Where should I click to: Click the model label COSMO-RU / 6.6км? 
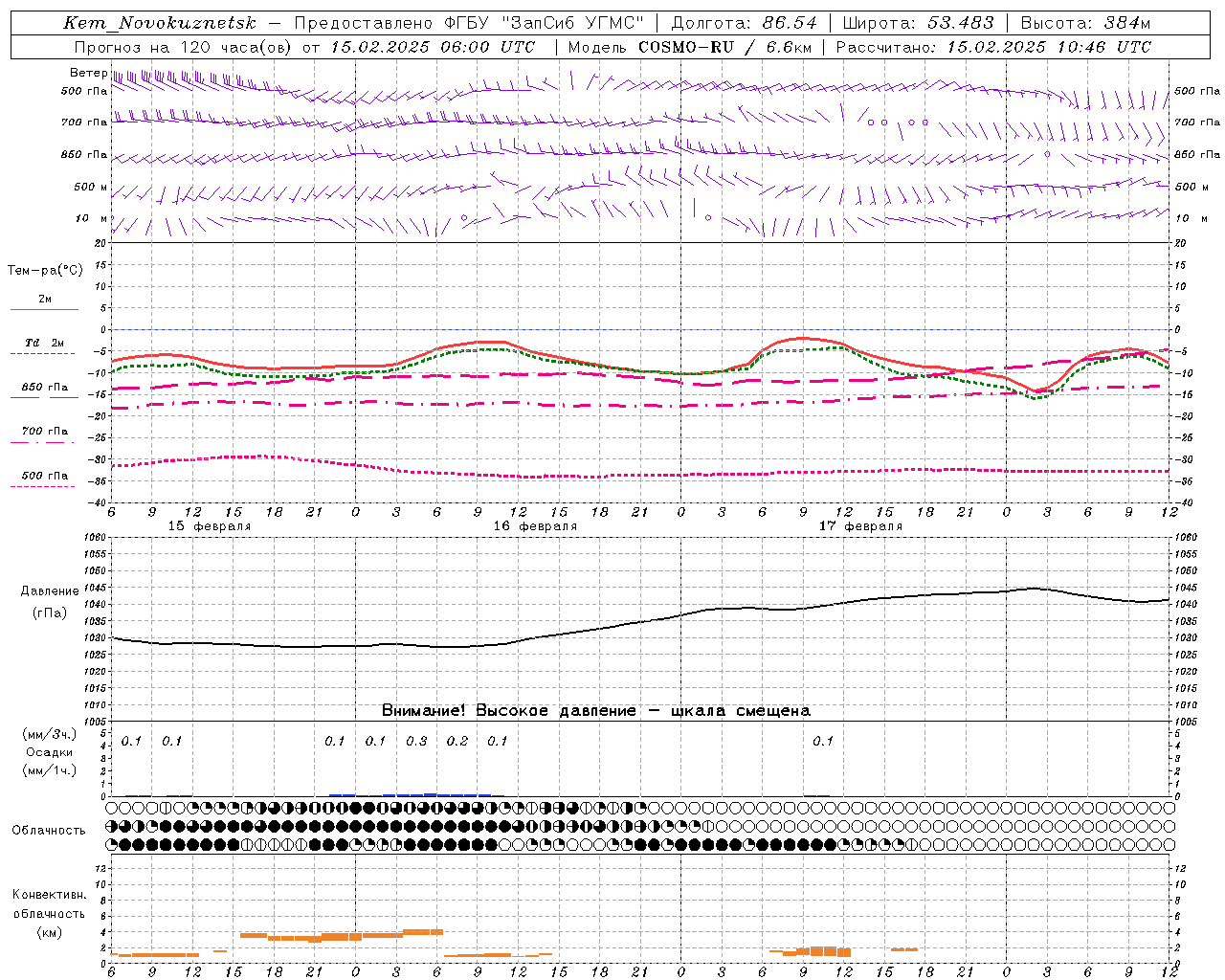(724, 47)
